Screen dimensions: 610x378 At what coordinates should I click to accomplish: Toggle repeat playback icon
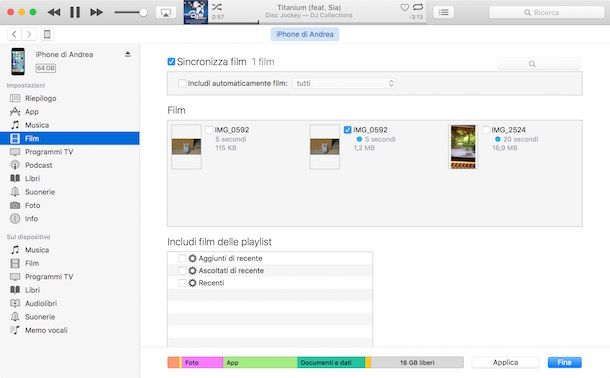tap(418, 7)
